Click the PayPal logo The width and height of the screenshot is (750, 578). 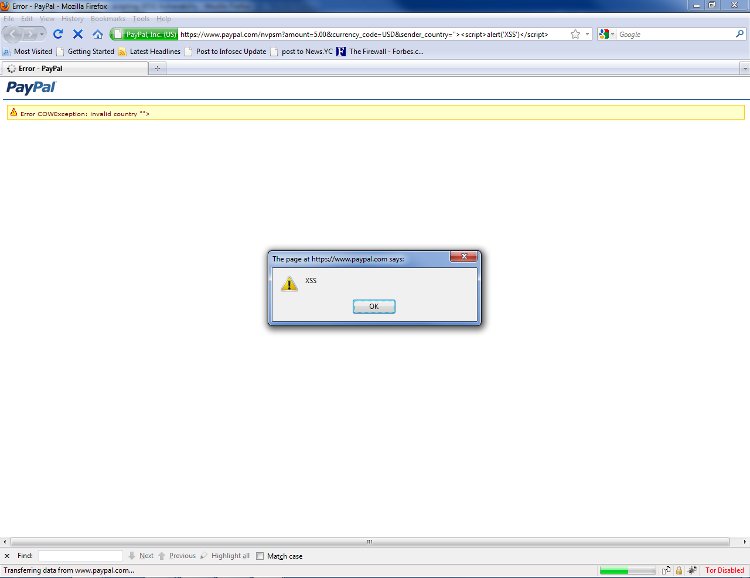pyautogui.click(x=31, y=88)
